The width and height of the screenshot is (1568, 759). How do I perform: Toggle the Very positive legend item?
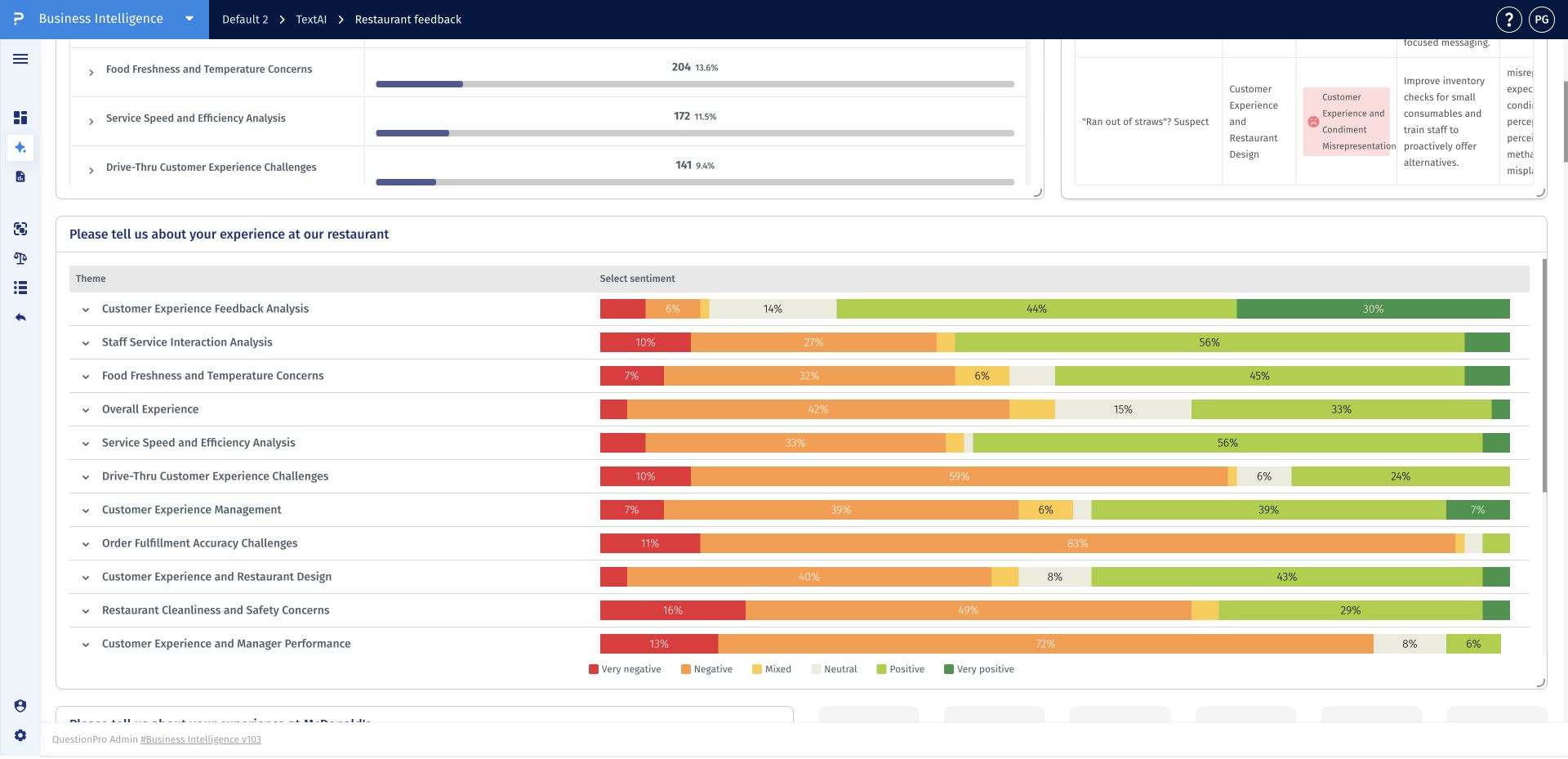click(x=978, y=669)
